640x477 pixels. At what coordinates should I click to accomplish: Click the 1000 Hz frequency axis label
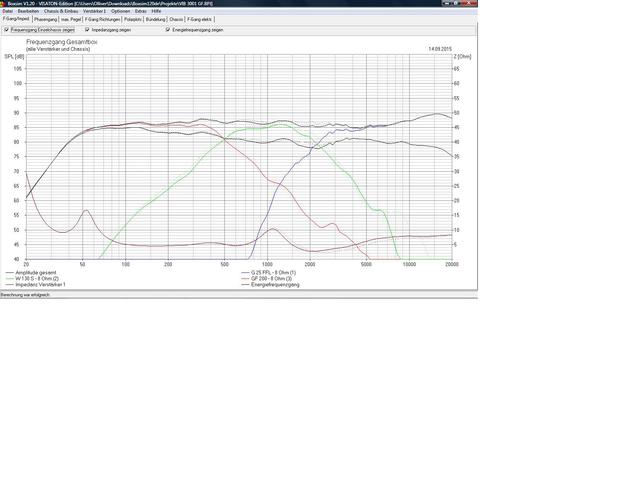pyautogui.click(x=267, y=264)
